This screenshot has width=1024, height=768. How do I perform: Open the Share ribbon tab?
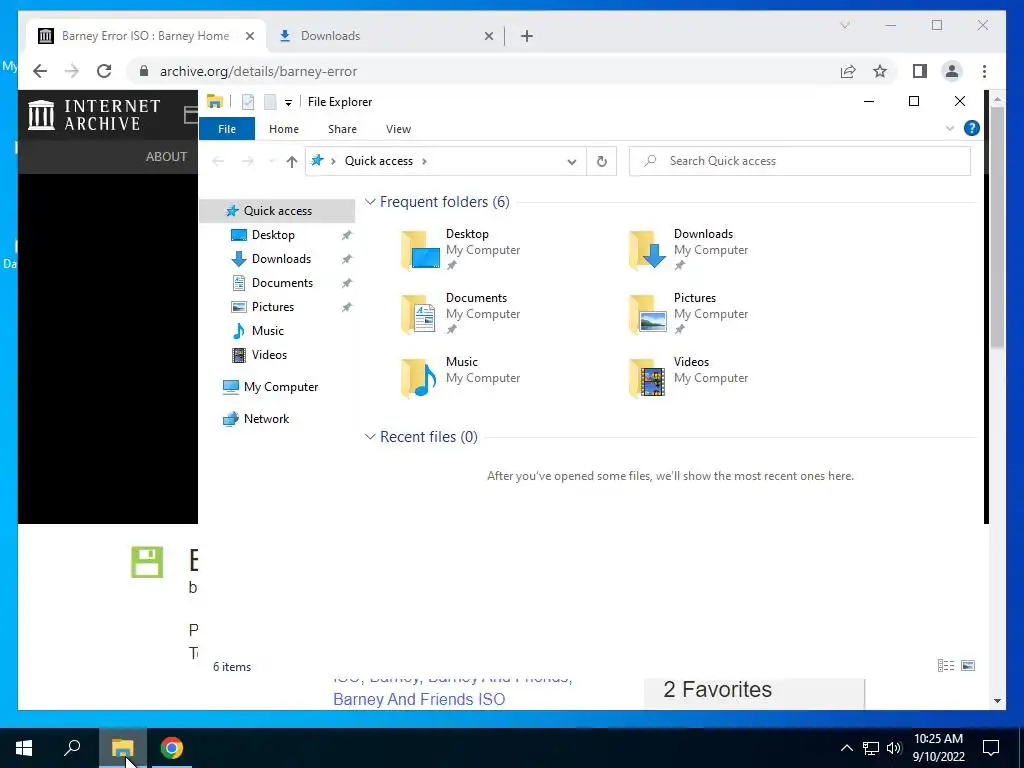point(342,129)
